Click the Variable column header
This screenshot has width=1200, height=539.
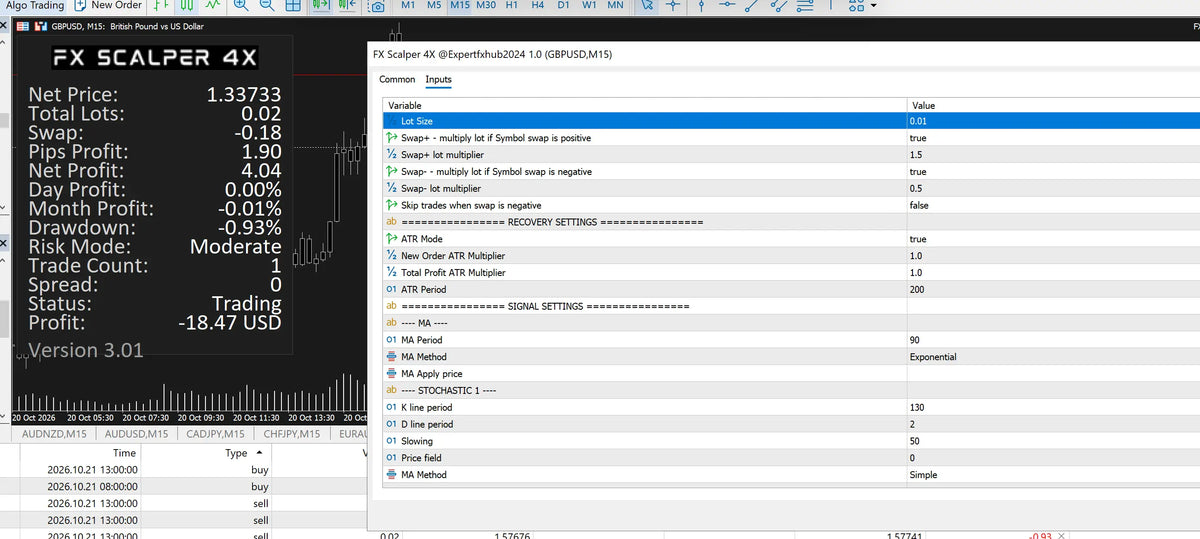pos(645,105)
